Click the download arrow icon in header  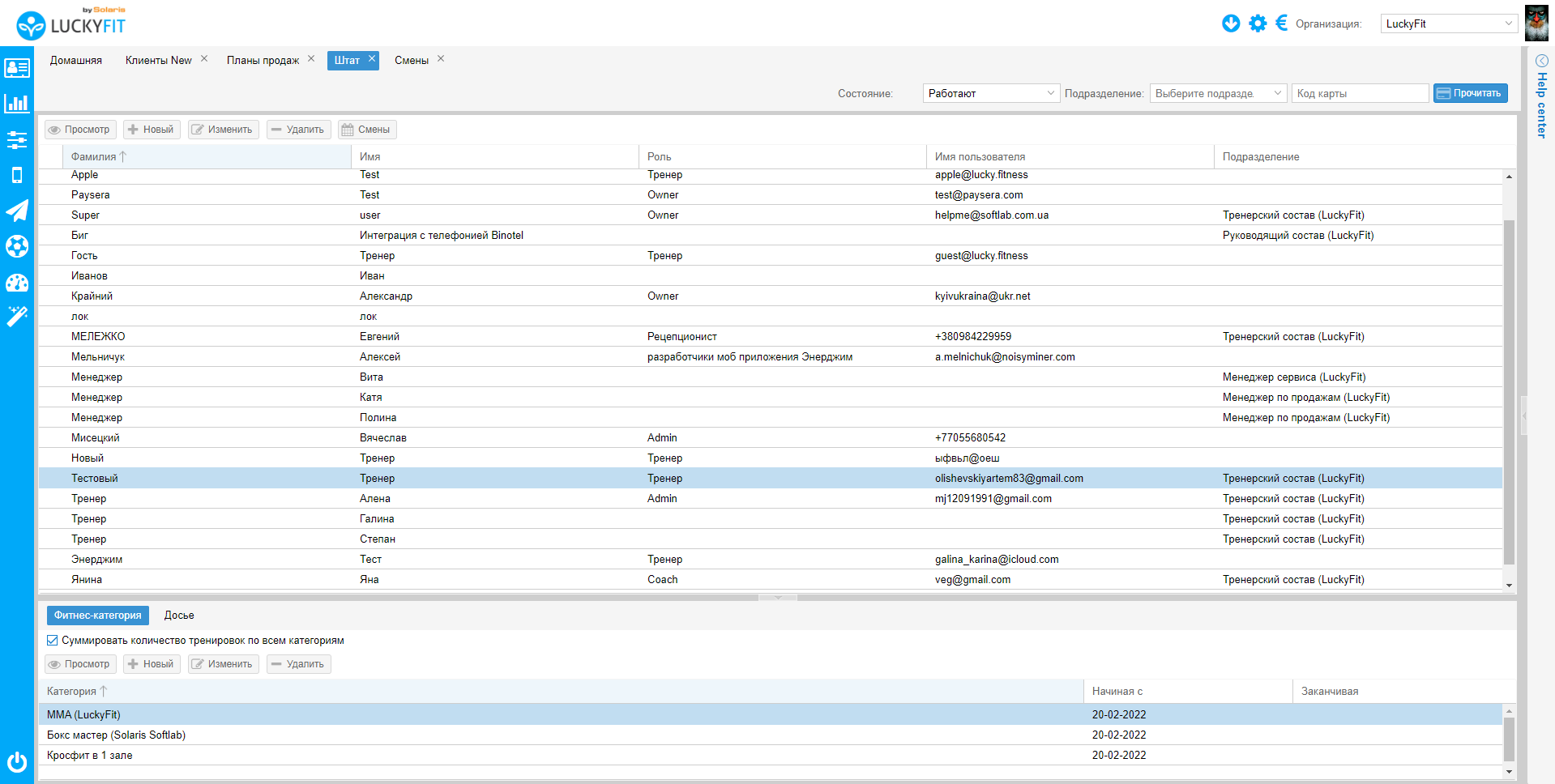click(x=1231, y=23)
